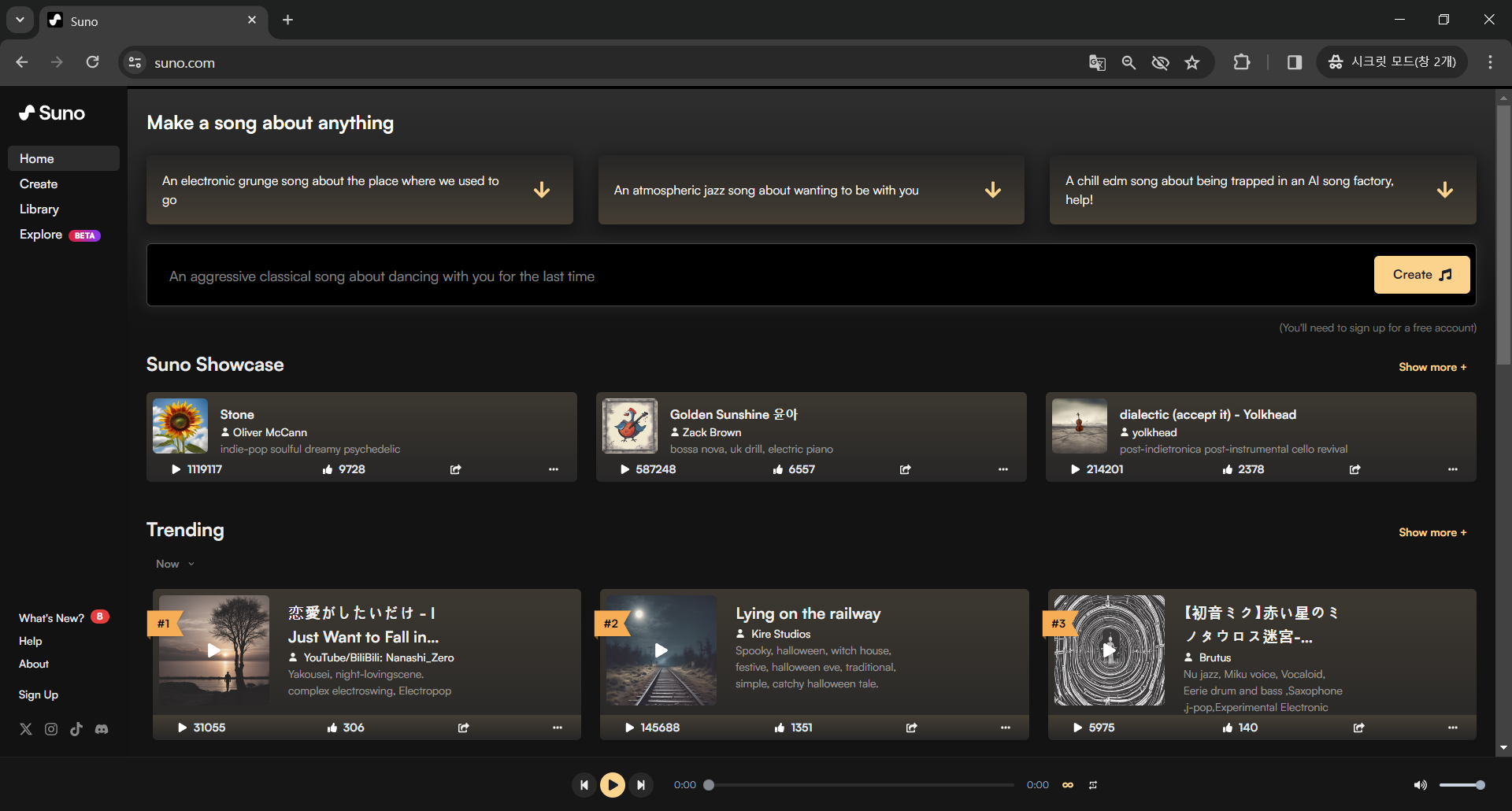Like the Golden Sunshine song

pos(778,469)
